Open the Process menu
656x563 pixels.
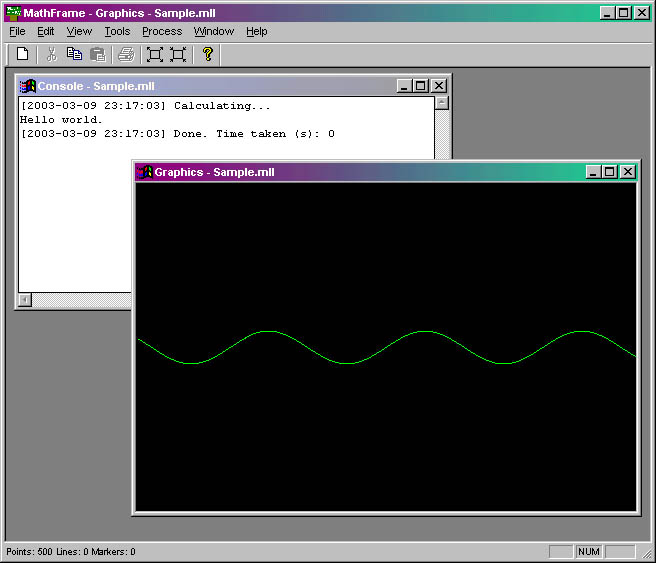click(162, 31)
